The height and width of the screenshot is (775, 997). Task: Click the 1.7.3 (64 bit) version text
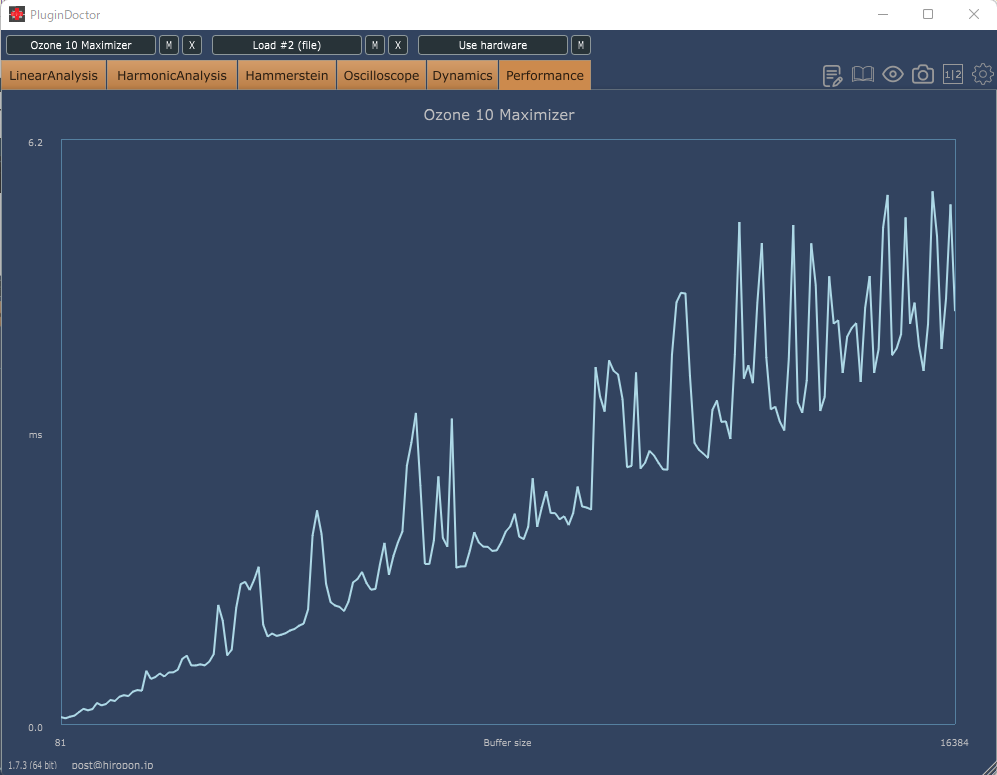pyautogui.click(x=32, y=765)
